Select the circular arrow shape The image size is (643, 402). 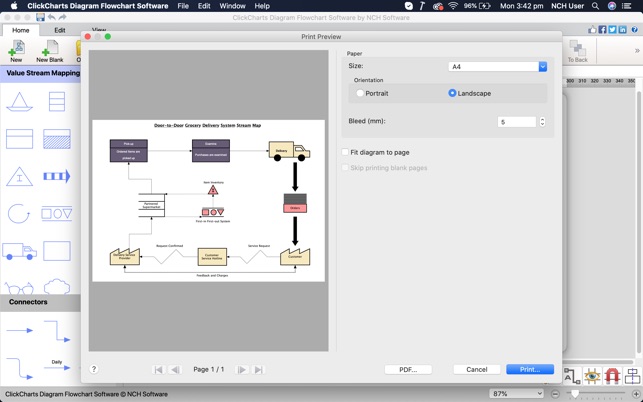[x=19, y=214]
